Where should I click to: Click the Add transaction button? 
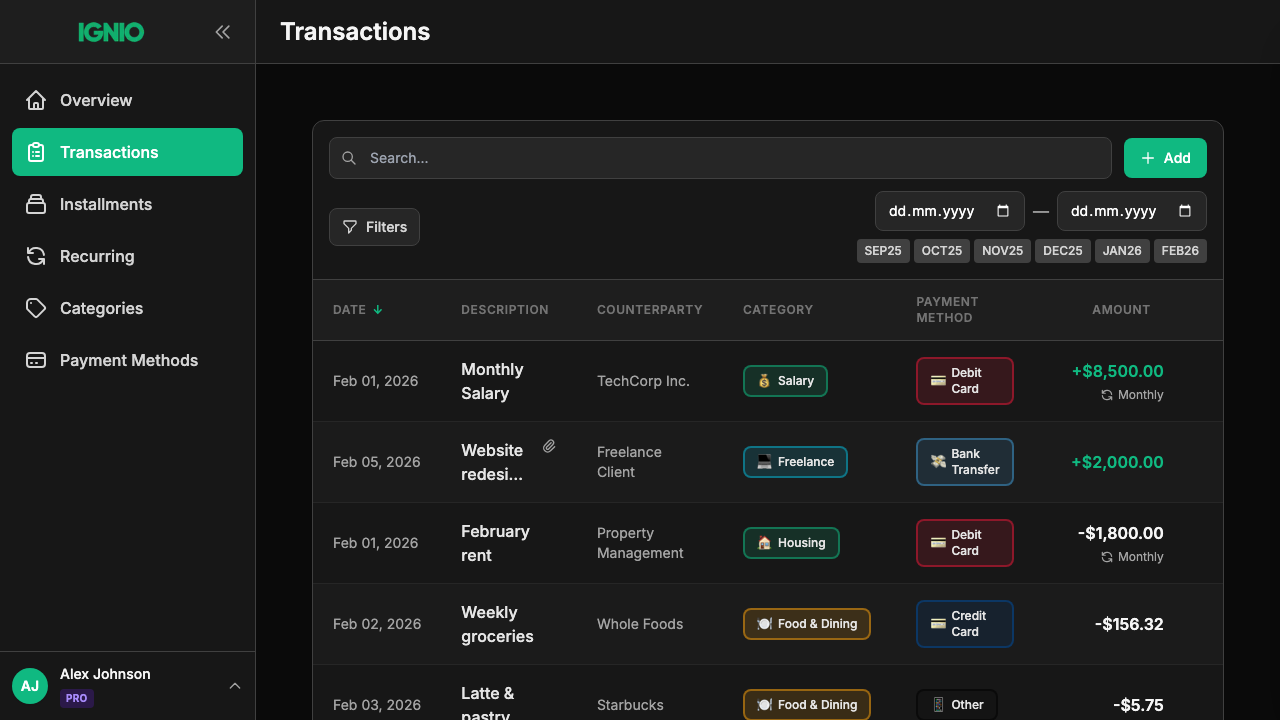coord(1165,158)
